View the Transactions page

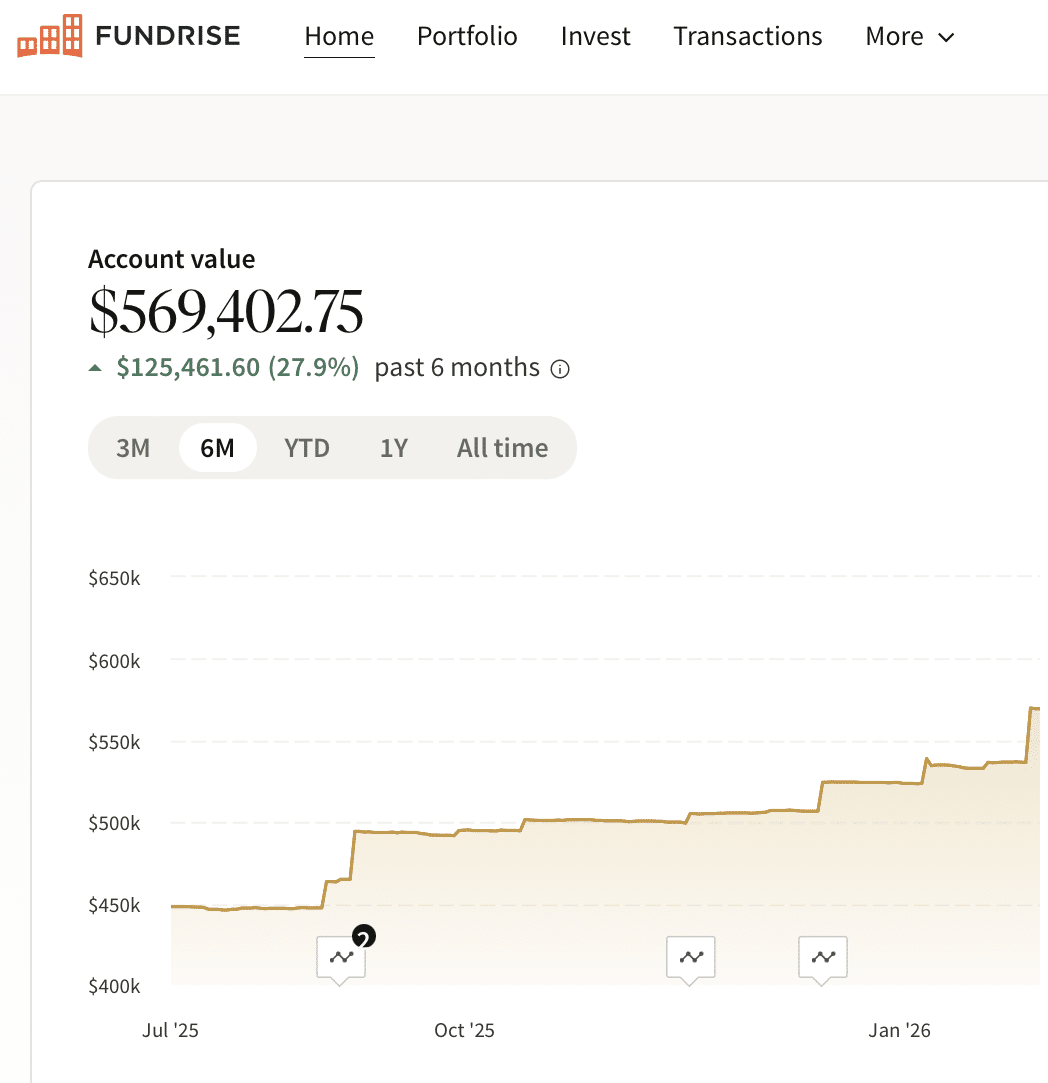pos(747,36)
